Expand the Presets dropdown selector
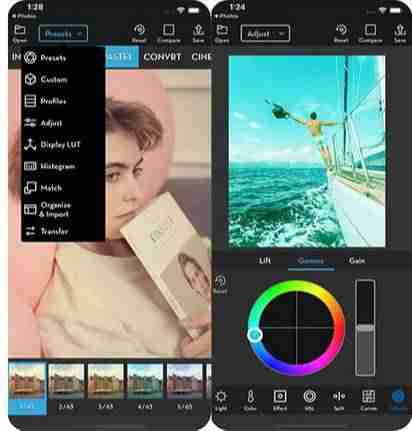The width and height of the screenshot is (412, 431). tap(63, 34)
